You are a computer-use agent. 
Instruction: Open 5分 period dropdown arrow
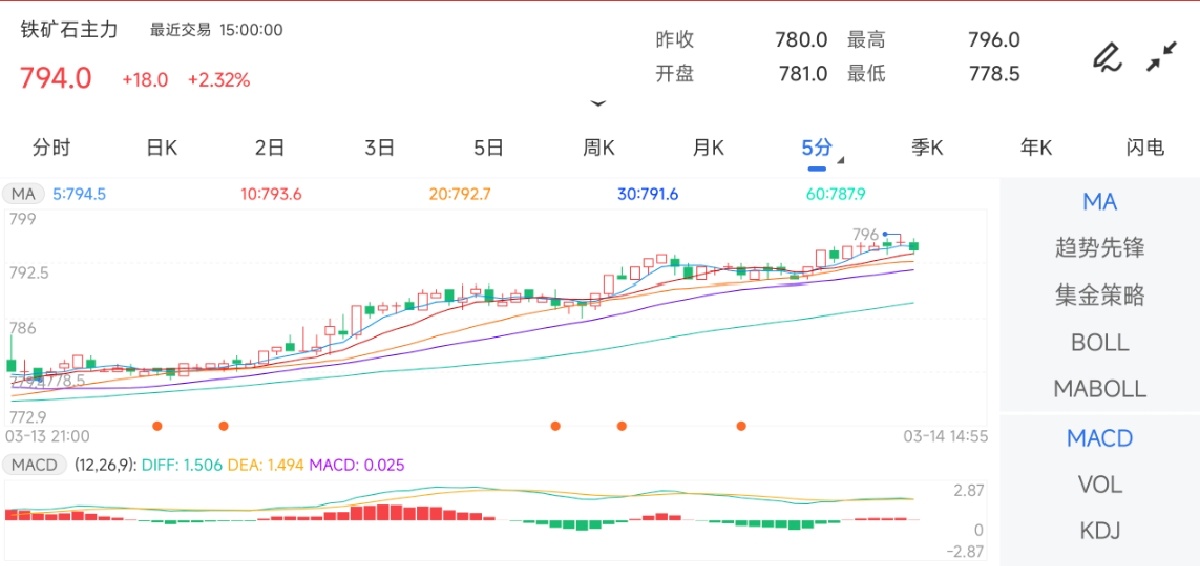coord(840,160)
